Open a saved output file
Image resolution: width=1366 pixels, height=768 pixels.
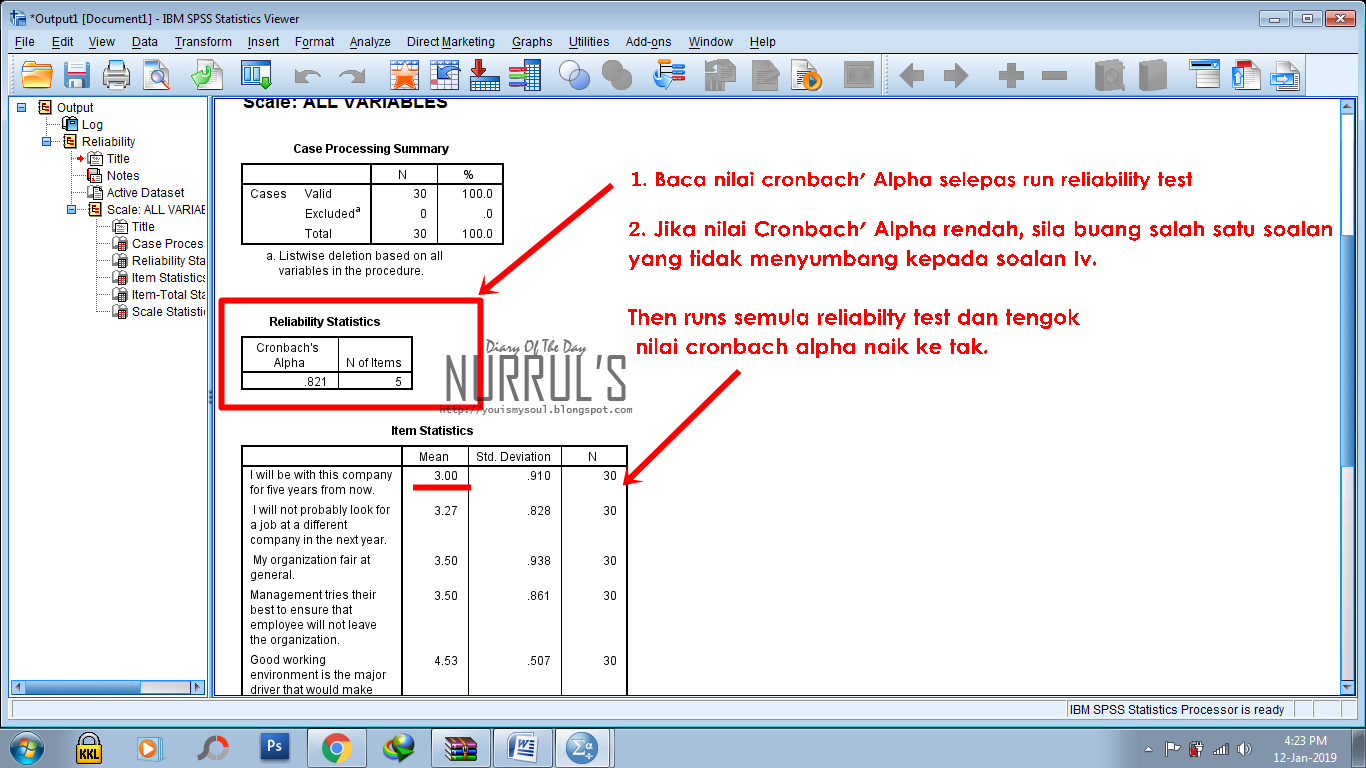pyautogui.click(x=38, y=74)
